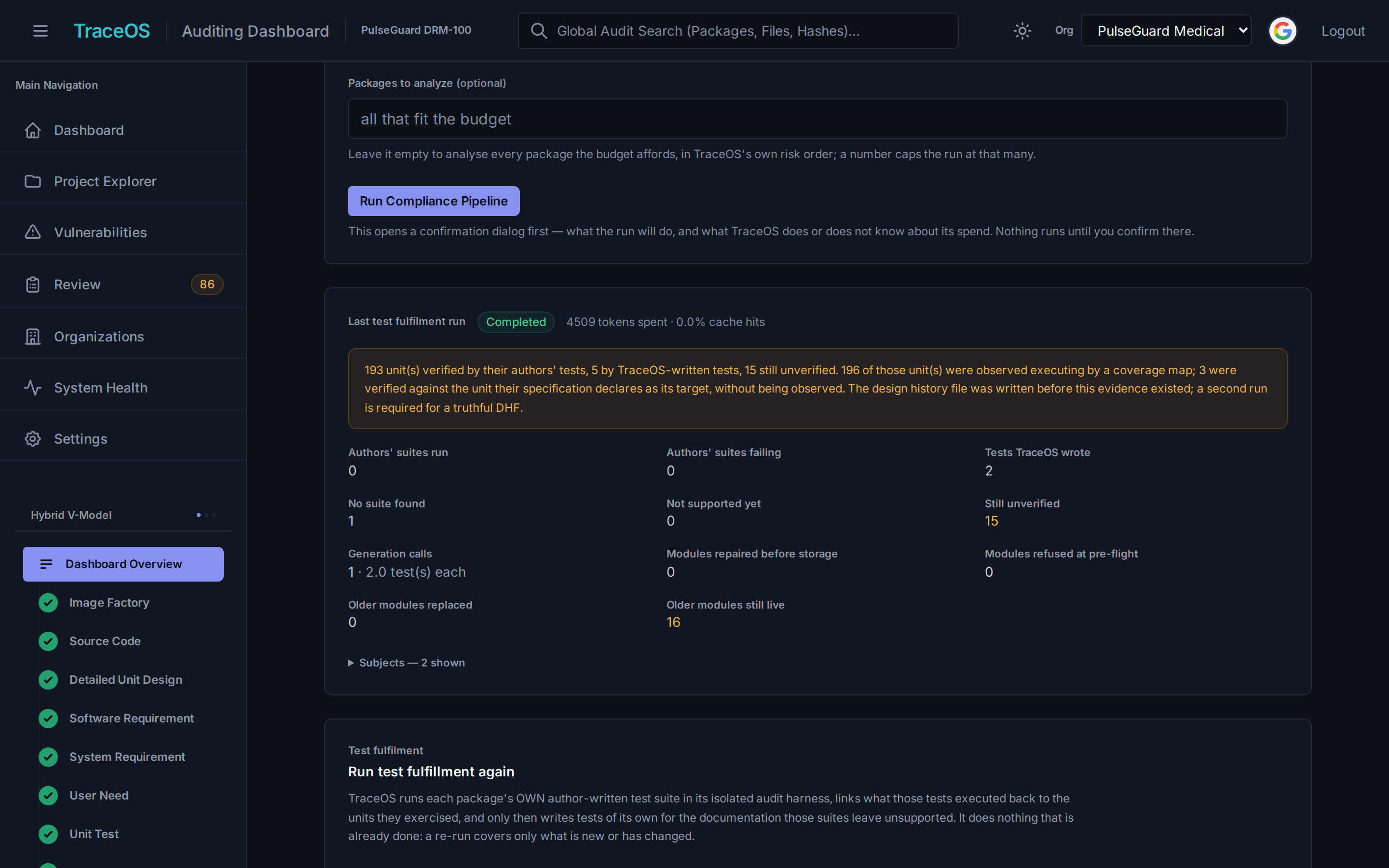Open the PulseGuard Medical org dropdown
The image size is (1389, 868).
coord(1166,31)
